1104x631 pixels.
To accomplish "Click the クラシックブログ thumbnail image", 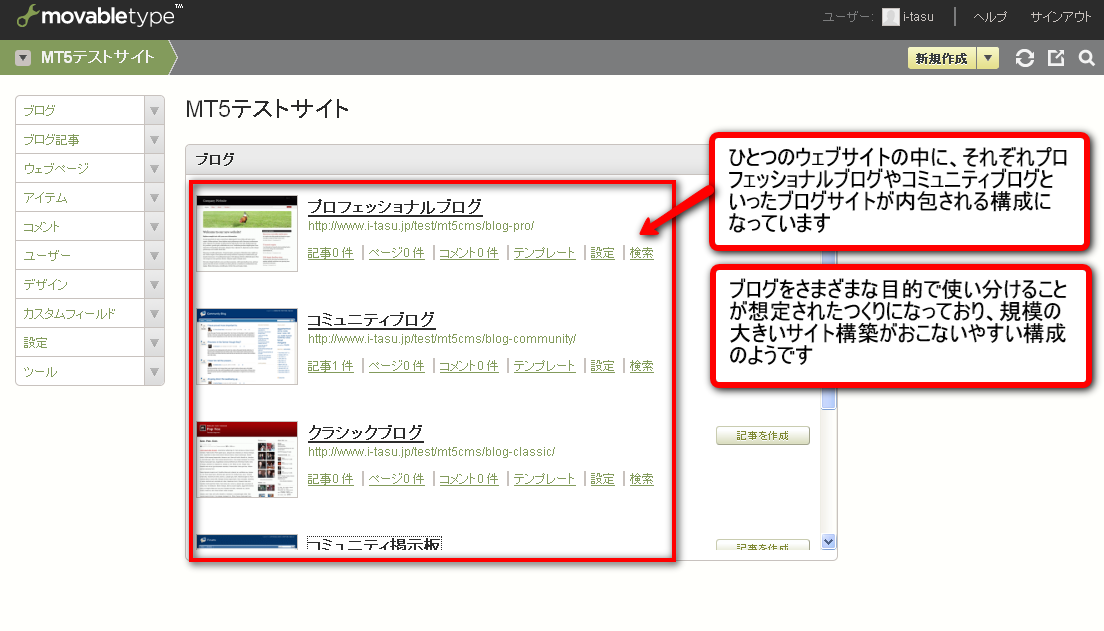I will 247,459.
